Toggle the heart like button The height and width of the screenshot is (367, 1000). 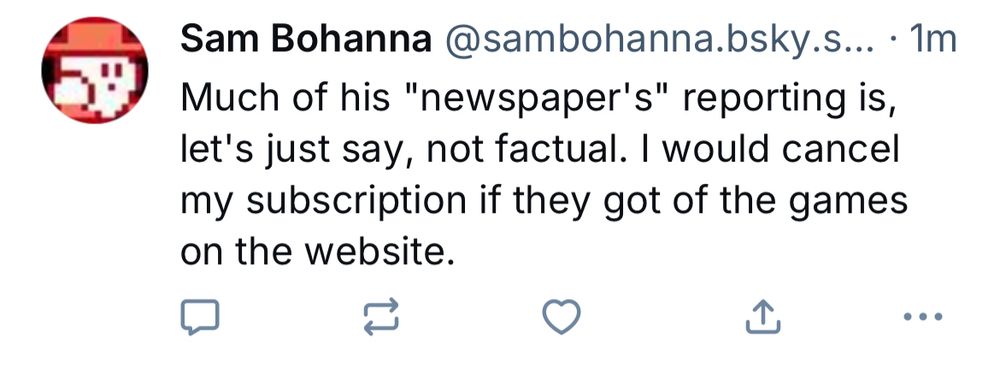(x=561, y=316)
